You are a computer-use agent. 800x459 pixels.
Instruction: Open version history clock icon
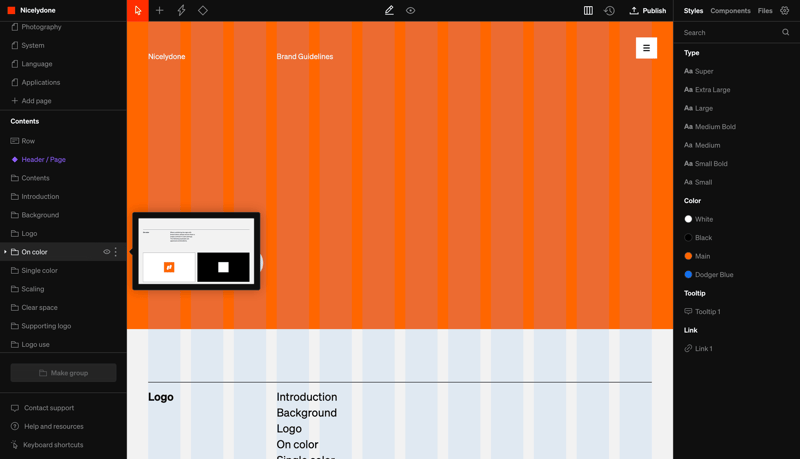[x=609, y=10]
